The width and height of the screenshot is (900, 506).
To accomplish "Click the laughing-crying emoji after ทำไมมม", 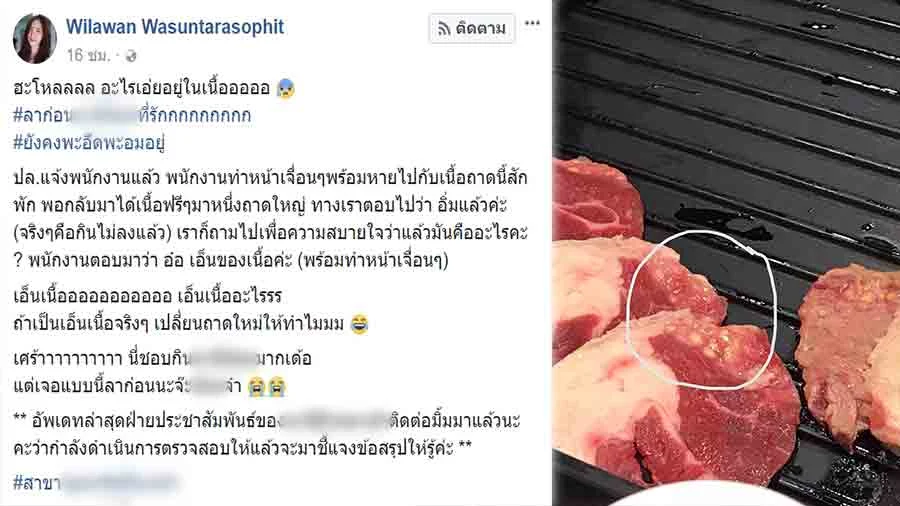I will point(359,324).
